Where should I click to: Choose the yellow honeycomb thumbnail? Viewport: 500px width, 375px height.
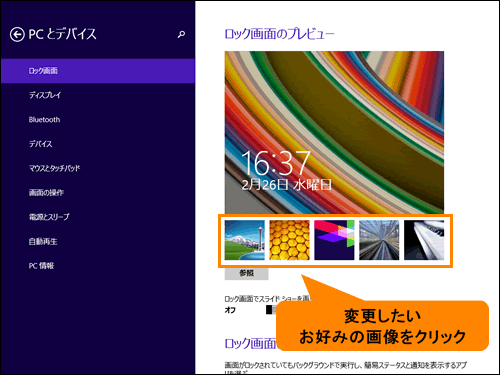289,240
